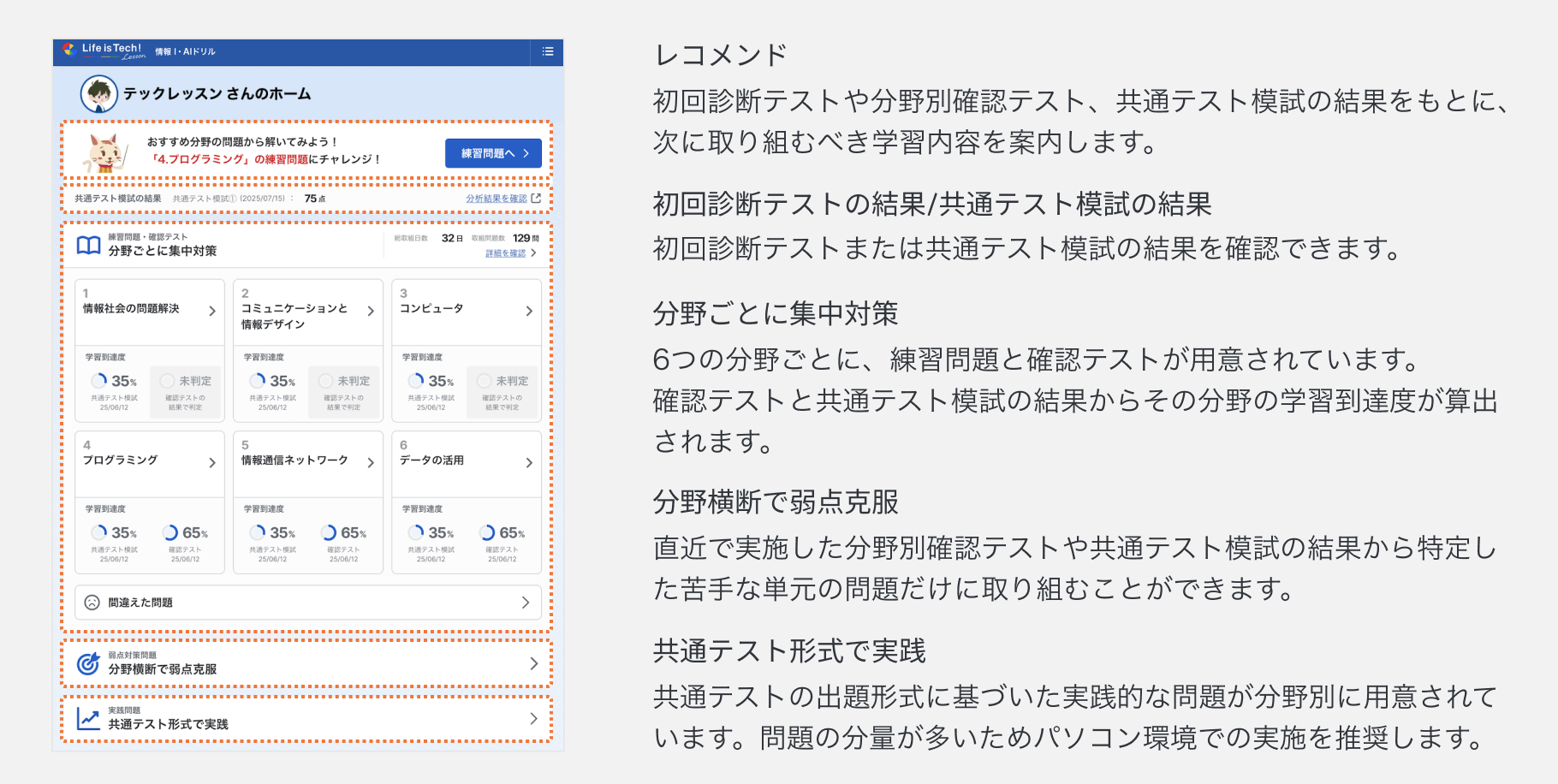Click the レコメンド heading on the right
This screenshot has height=784, width=1558.
pos(720,55)
